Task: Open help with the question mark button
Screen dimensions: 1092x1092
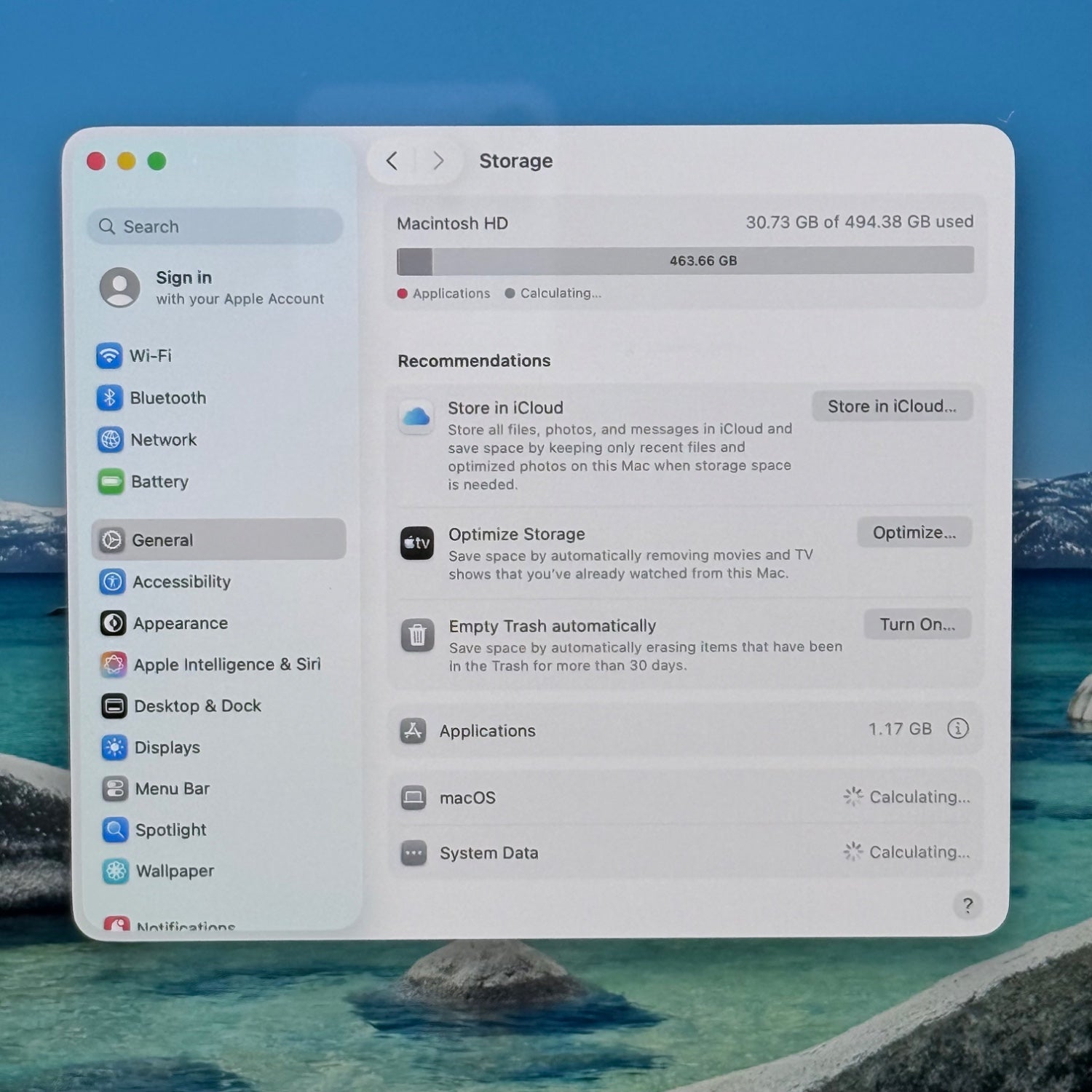Action: coord(967,905)
